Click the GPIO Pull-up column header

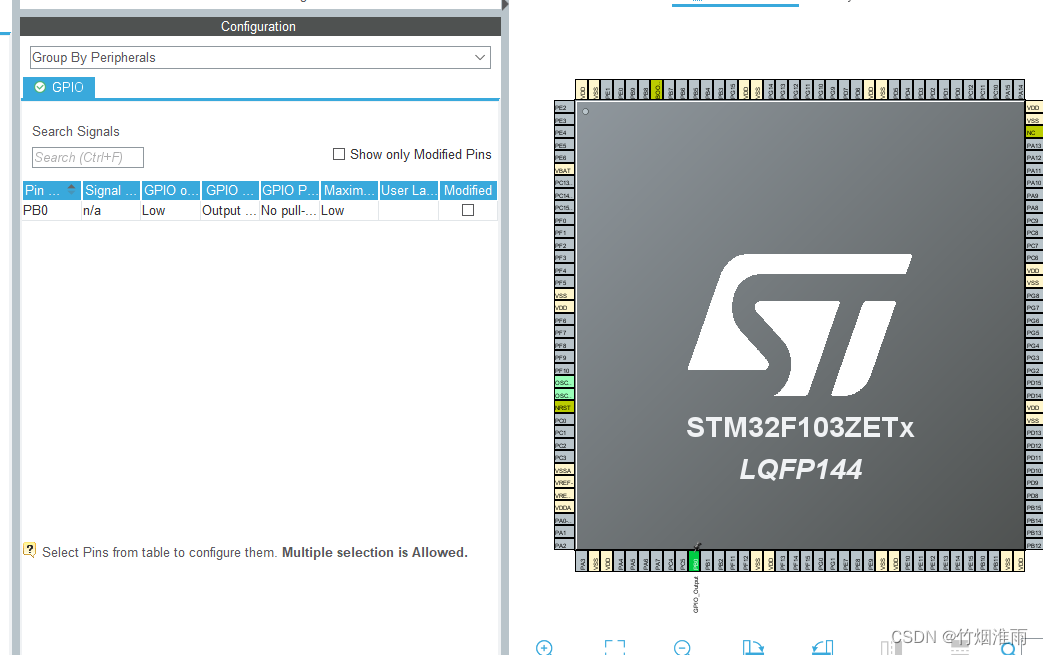click(x=290, y=190)
